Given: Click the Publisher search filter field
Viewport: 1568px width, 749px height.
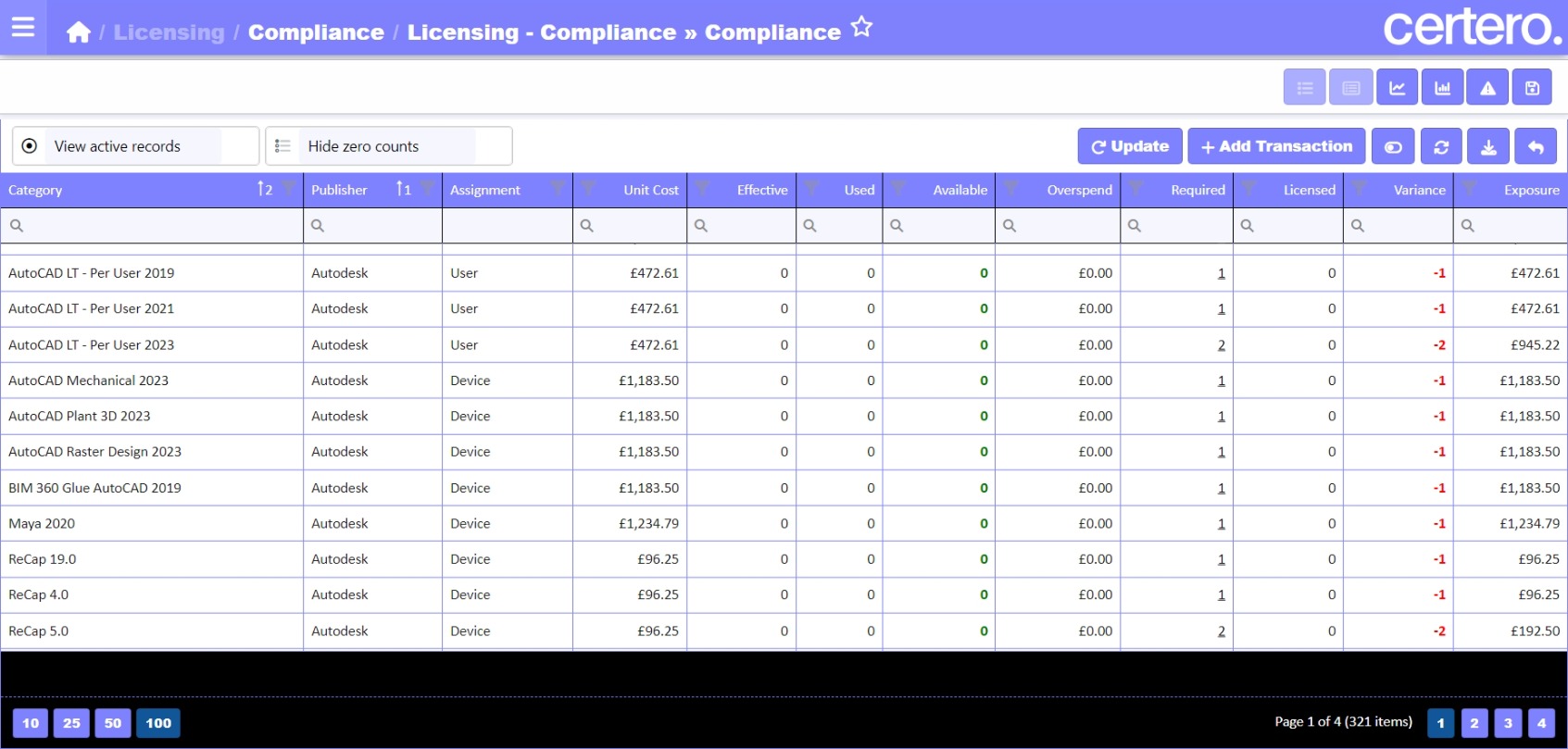Looking at the screenshot, I should pos(372,226).
